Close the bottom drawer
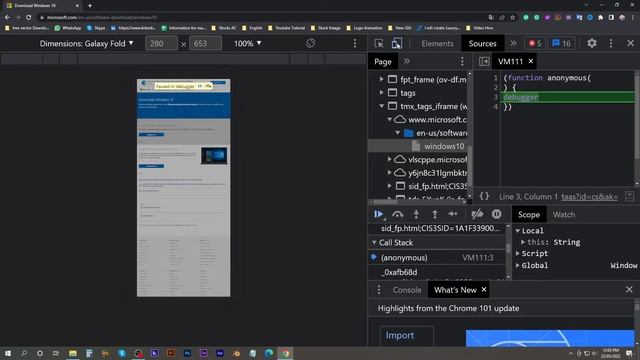Screen dimensions: 640x360 click(x=629, y=289)
